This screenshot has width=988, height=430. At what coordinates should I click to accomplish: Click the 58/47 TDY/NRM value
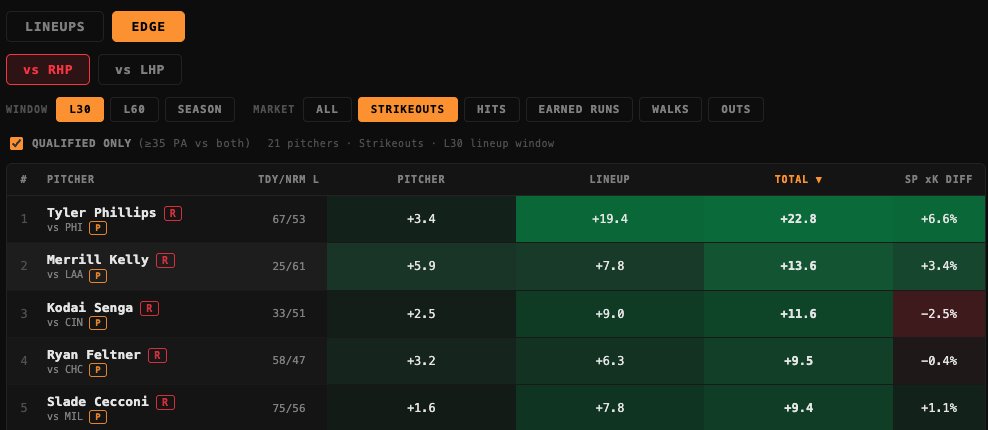(289, 361)
